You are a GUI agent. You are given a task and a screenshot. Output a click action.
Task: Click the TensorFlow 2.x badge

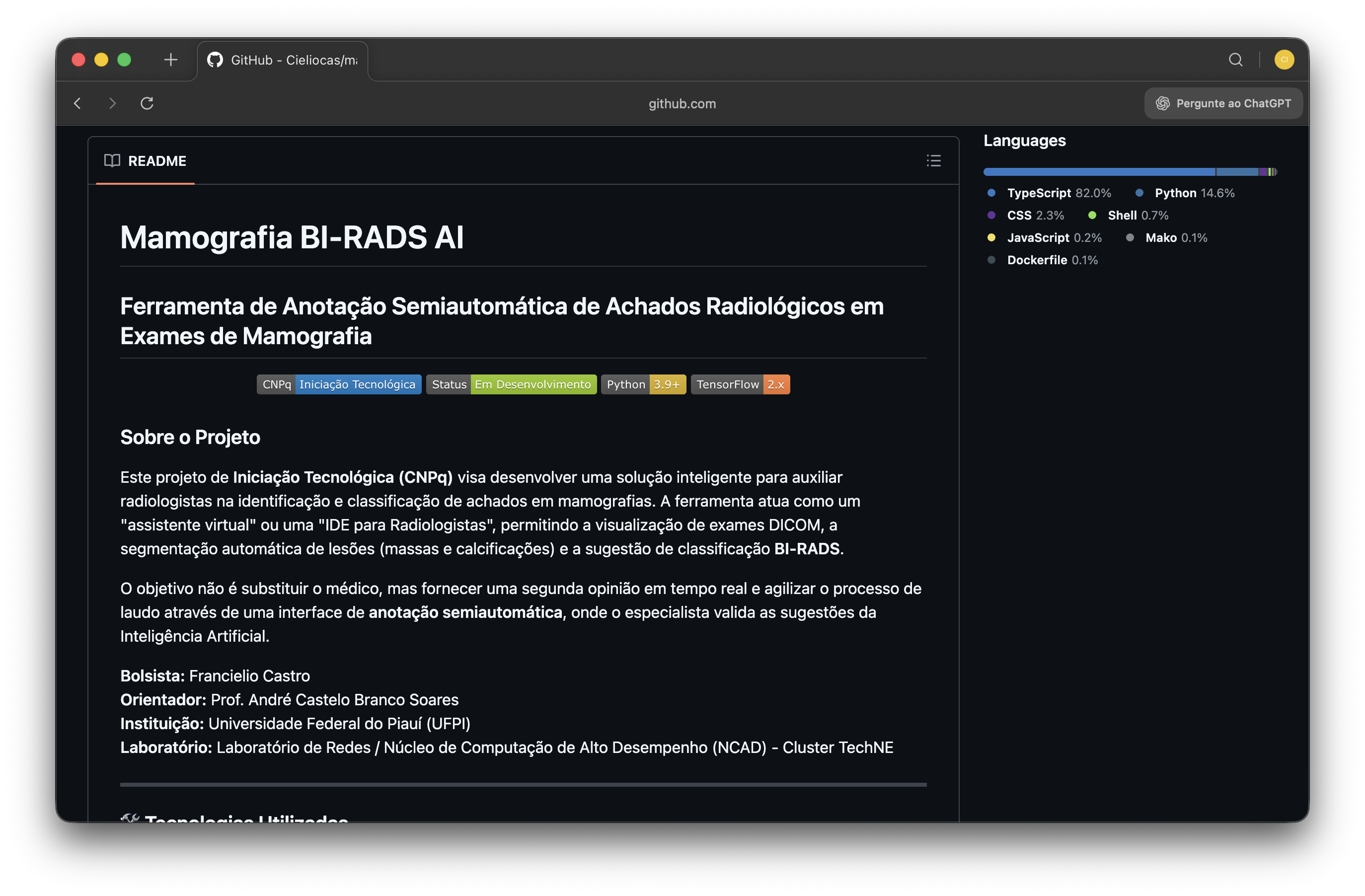pyautogui.click(x=740, y=384)
